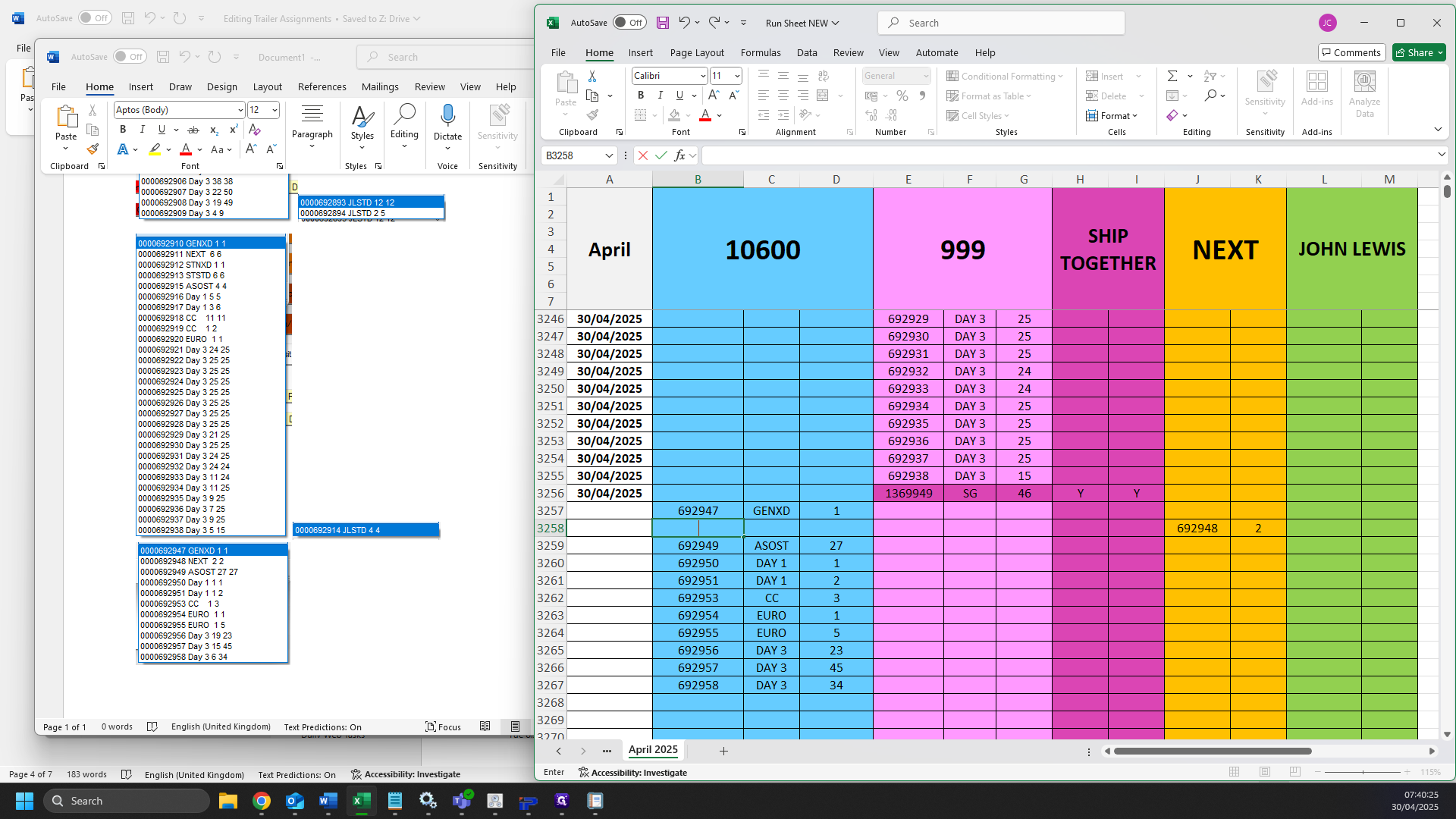Click Excel Cut scissors icon

pyautogui.click(x=592, y=77)
